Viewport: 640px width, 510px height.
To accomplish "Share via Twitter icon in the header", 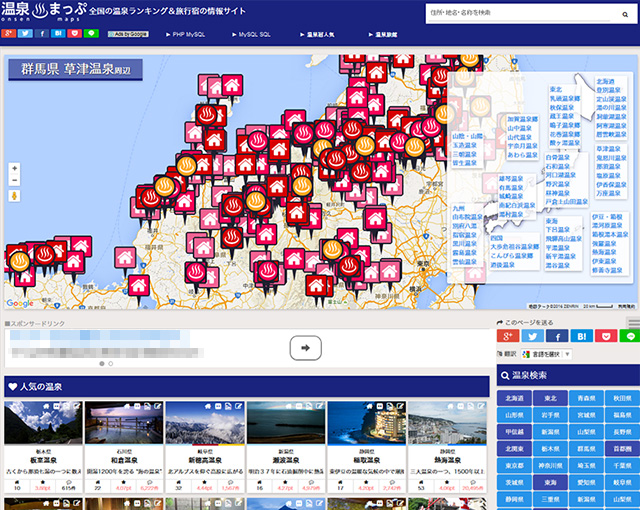I will [x=26, y=33].
